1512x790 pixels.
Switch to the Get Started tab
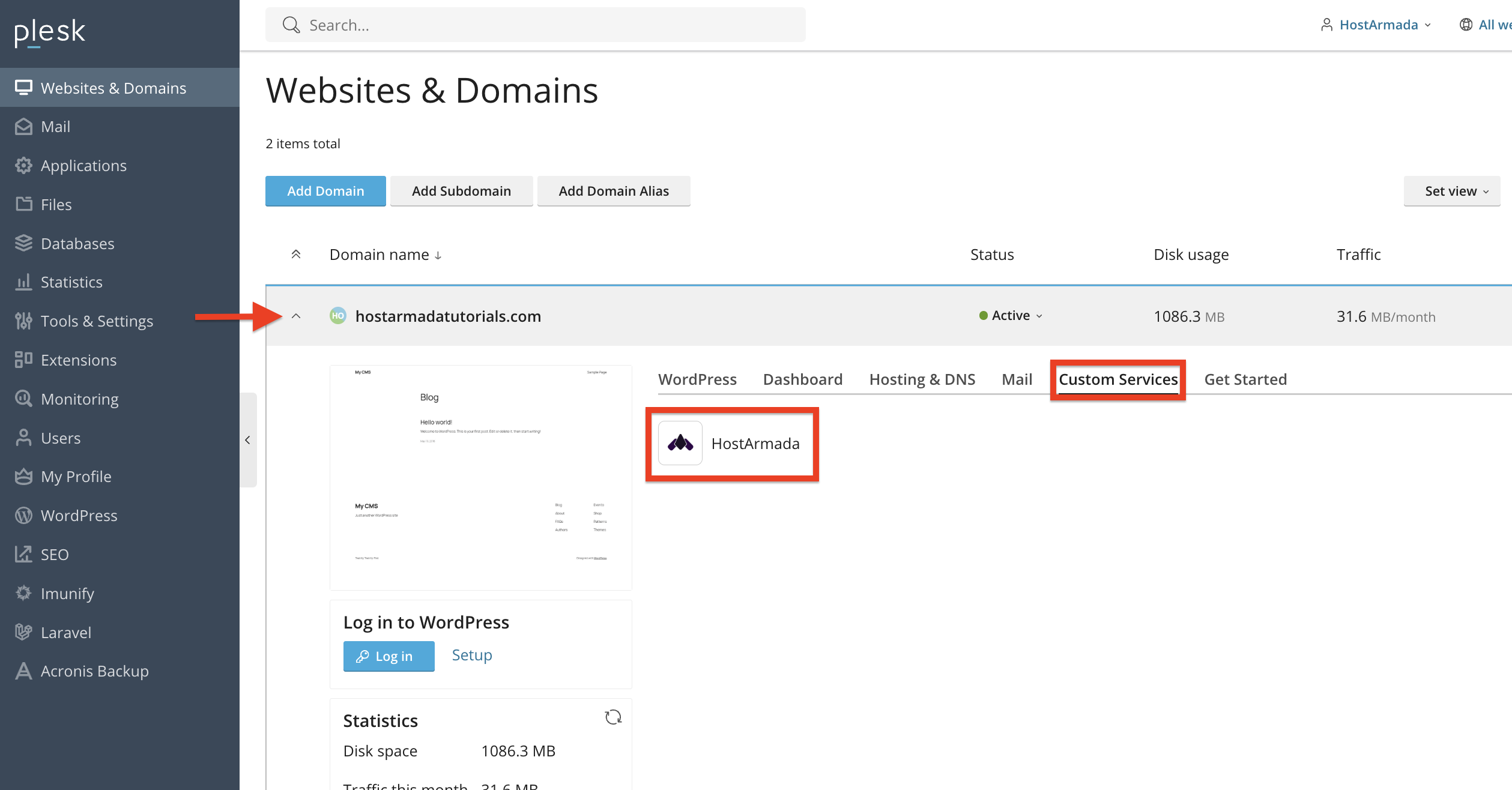click(x=1245, y=379)
